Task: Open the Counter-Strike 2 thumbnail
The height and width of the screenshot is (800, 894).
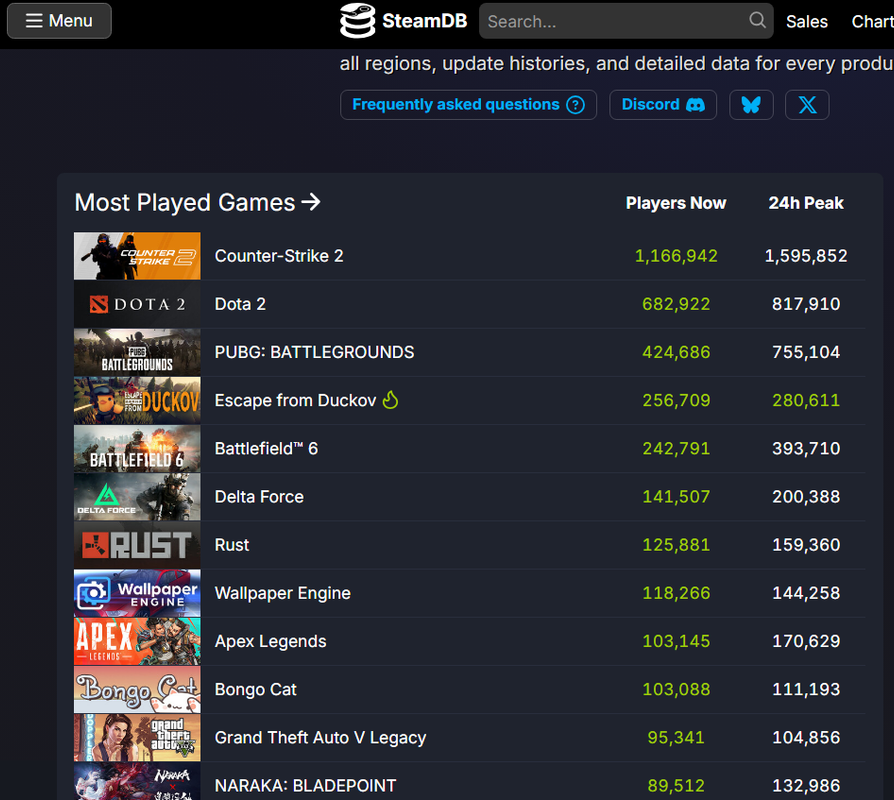Action: pos(137,256)
